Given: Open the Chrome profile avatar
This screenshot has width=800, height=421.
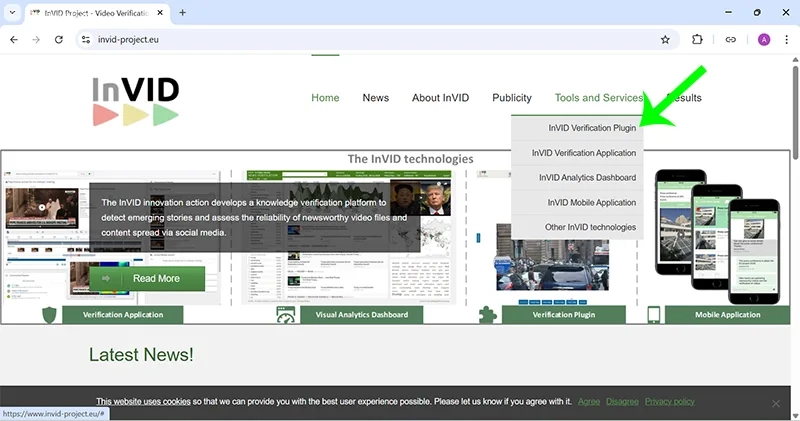Looking at the screenshot, I should (x=764, y=40).
